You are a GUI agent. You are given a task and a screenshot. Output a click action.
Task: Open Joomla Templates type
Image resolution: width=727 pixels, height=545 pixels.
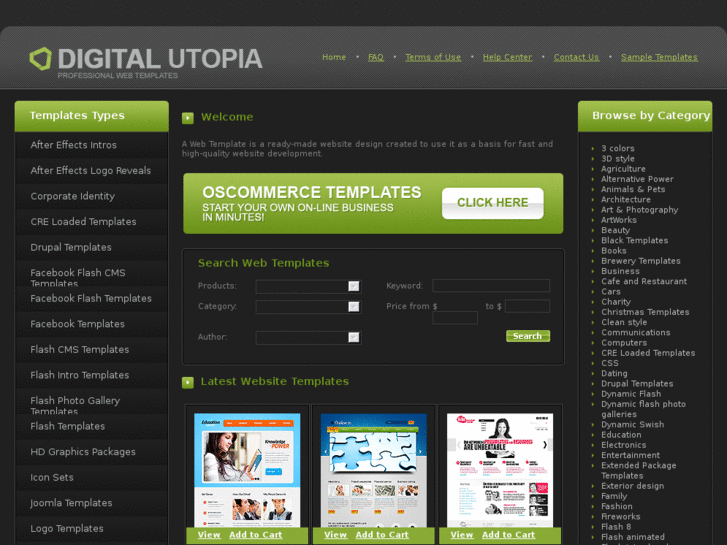(x=71, y=503)
